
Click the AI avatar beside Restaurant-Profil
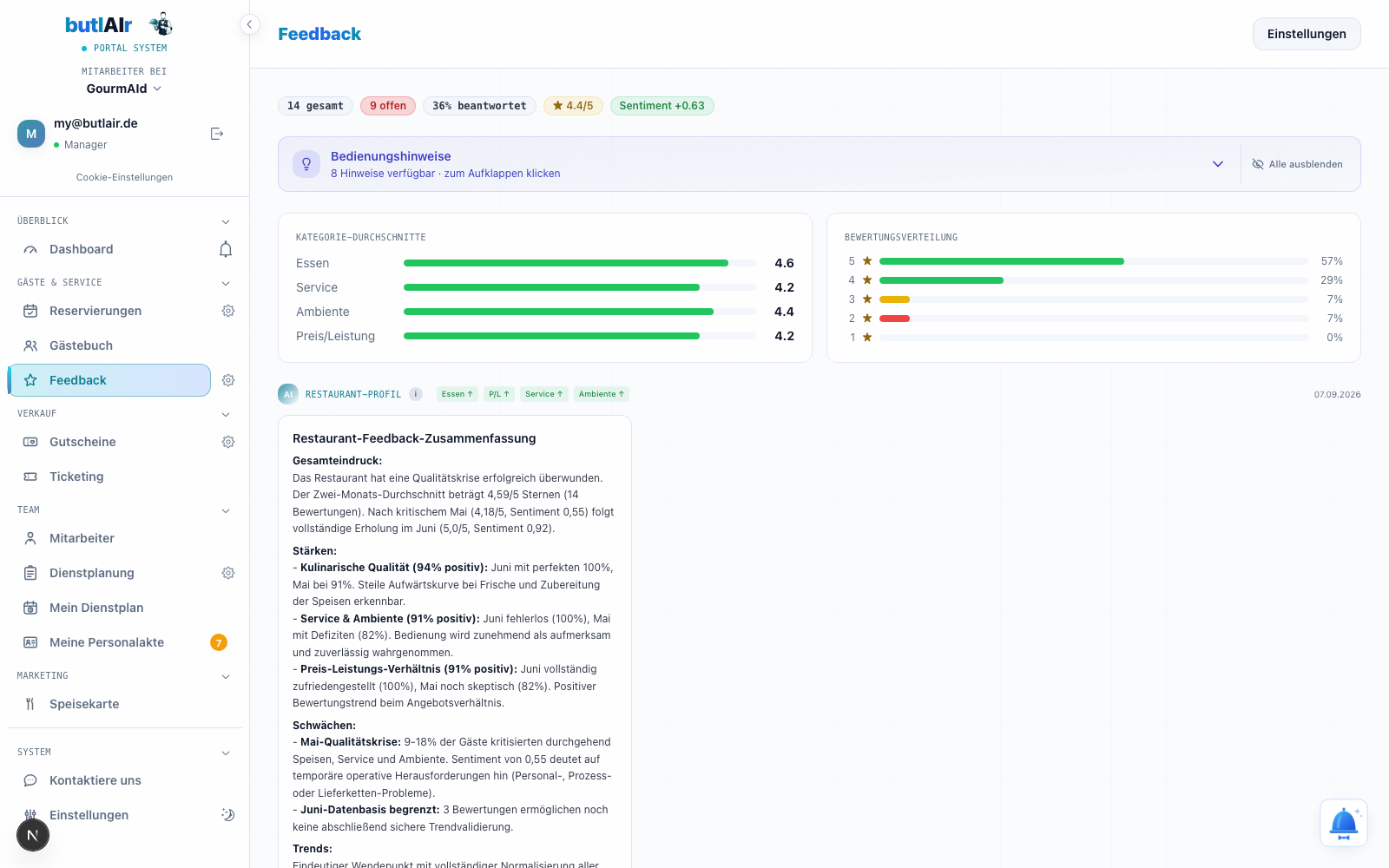click(x=287, y=394)
